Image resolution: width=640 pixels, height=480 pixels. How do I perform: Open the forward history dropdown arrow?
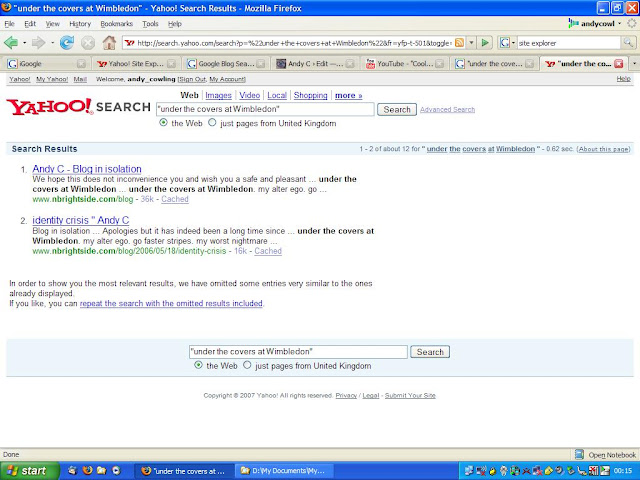[x=52, y=42]
